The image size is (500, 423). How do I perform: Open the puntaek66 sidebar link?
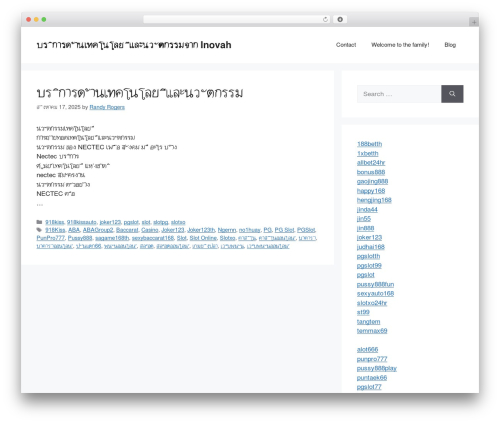(372, 377)
